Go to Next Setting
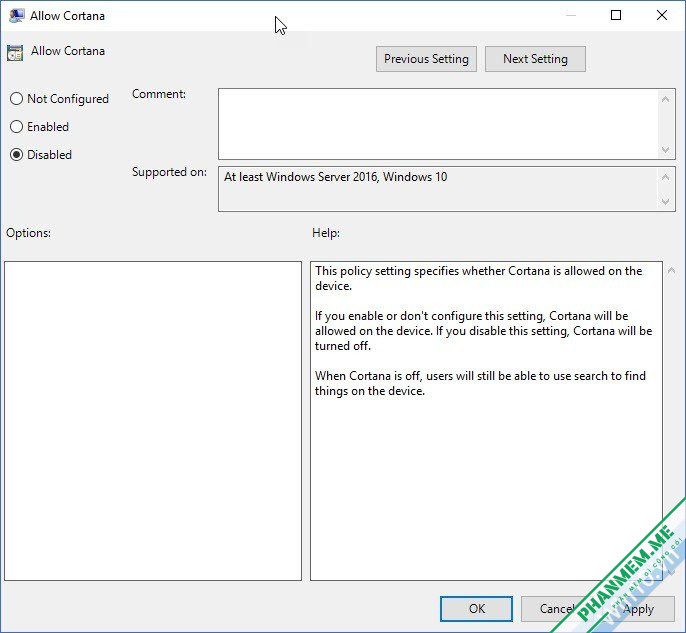This screenshot has height=633, width=686. [x=535, y=59]
